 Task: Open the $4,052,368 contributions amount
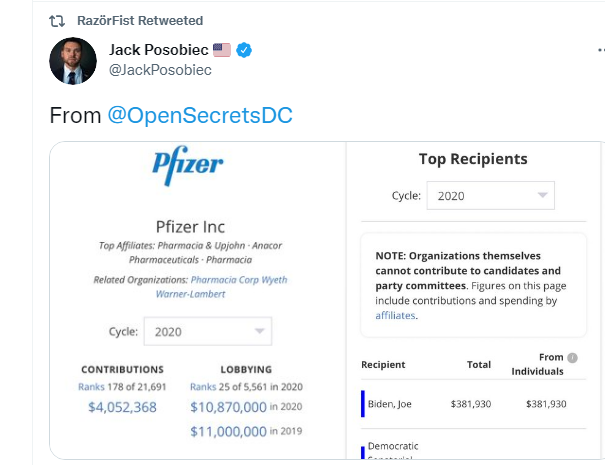click(122, 407)
